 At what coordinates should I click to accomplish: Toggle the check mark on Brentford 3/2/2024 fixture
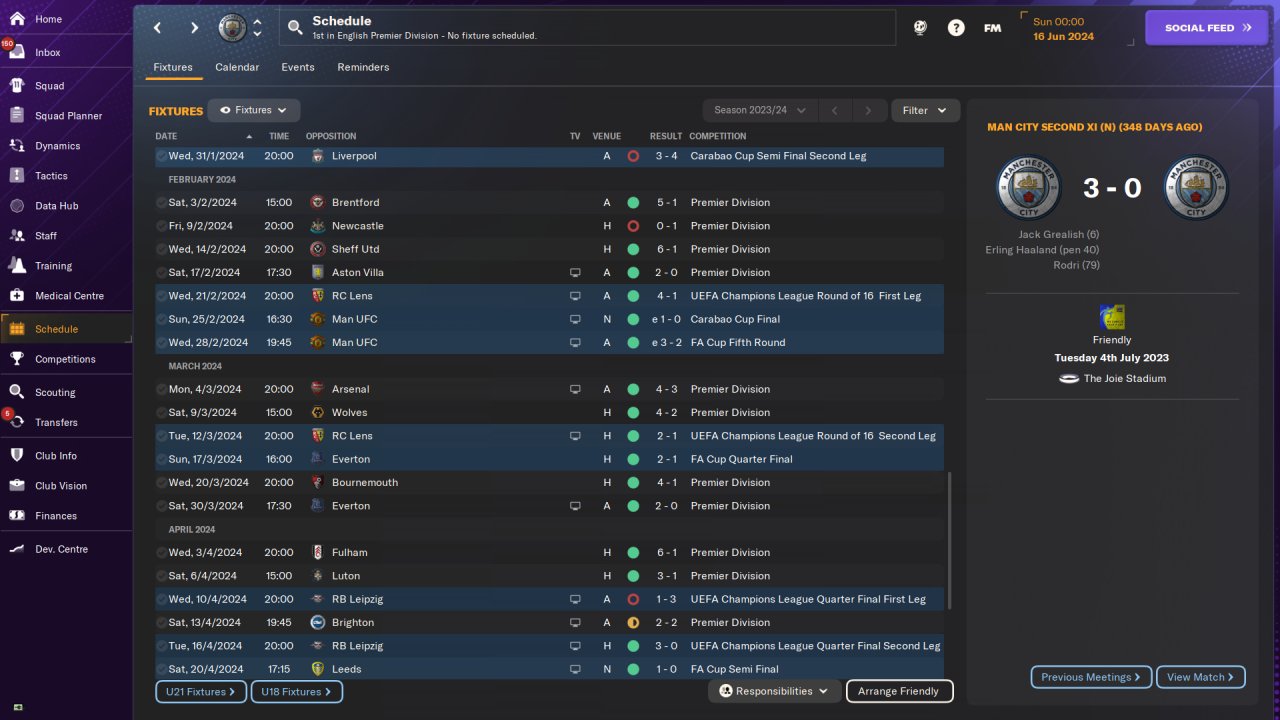pyautogui.click(x=161, y=202)
